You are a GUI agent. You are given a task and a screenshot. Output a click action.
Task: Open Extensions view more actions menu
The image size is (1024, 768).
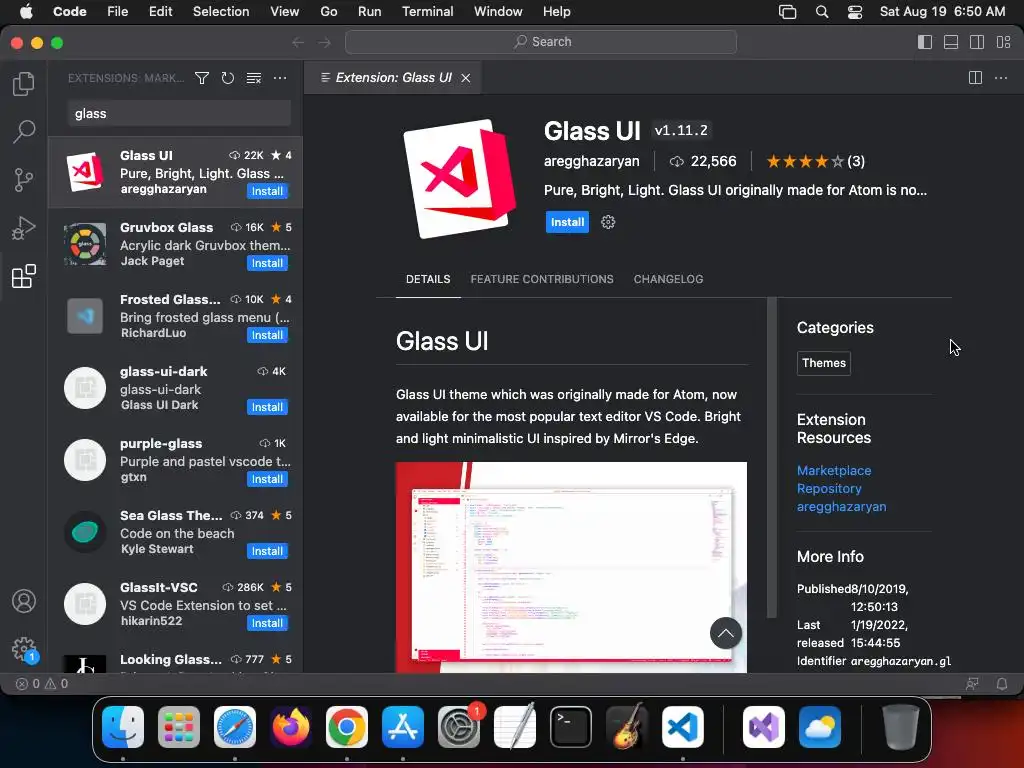(280, 78)
